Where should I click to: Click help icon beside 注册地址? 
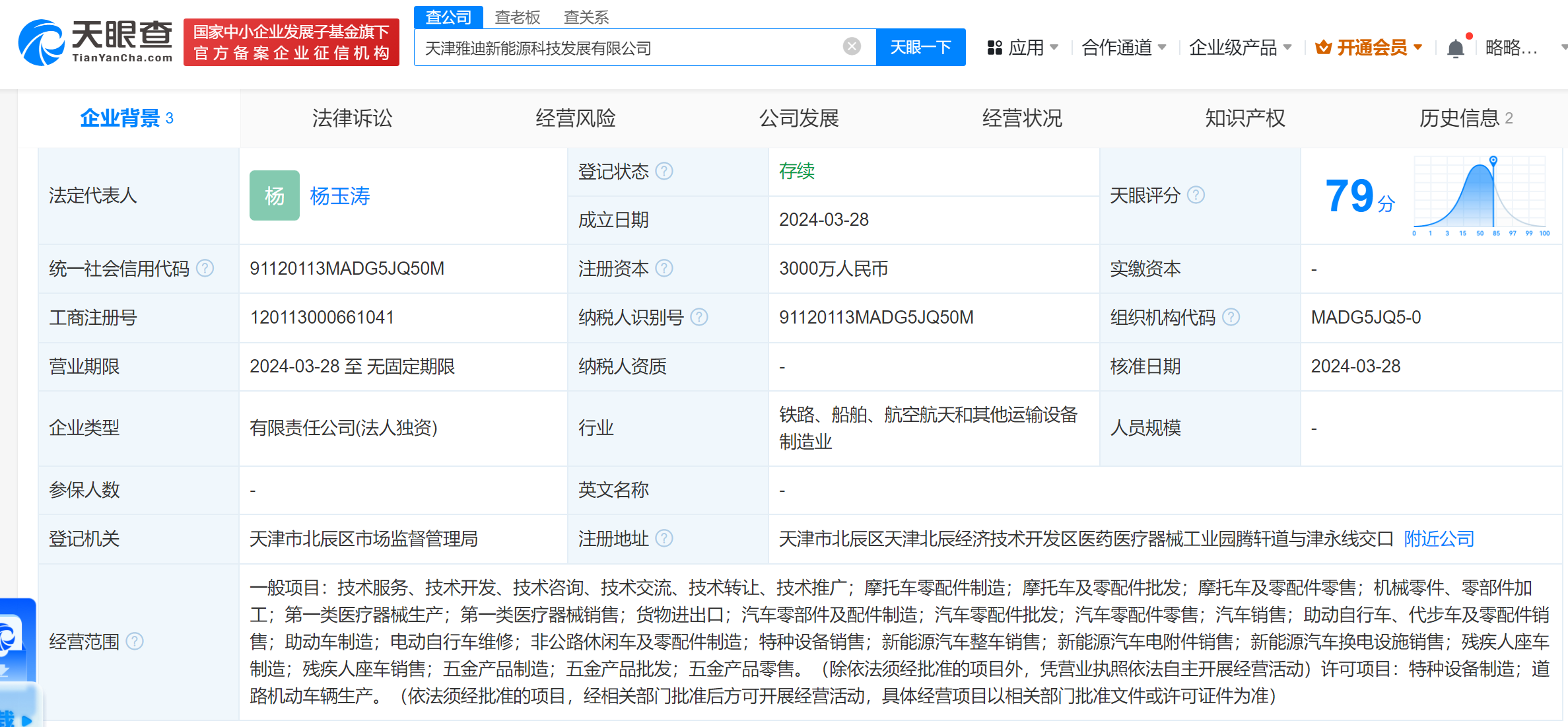664,539
